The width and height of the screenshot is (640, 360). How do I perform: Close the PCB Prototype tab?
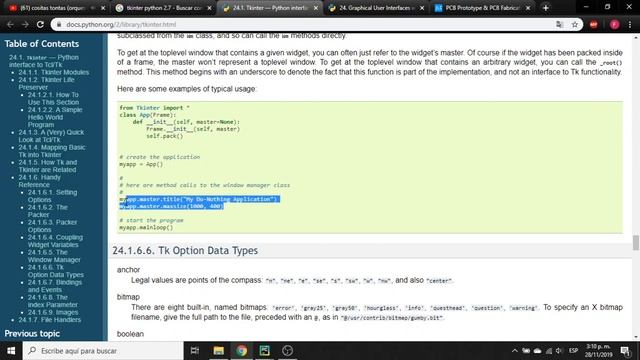click(528, 8)
